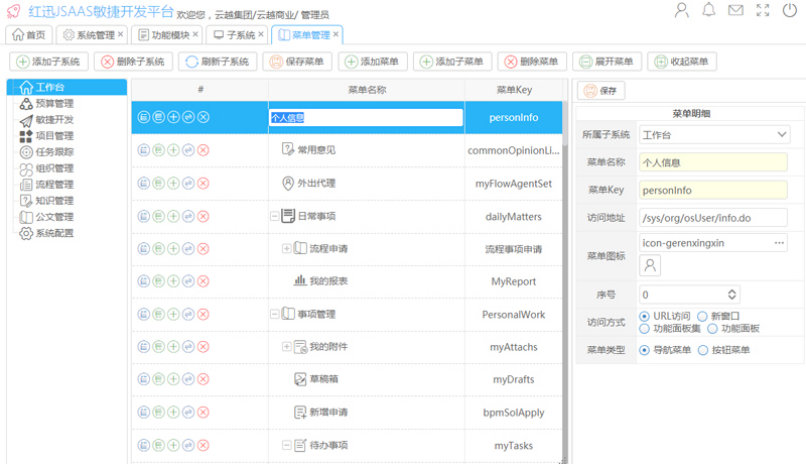Open notifications bell icon

pyautogui.click(x=709, y=10)
